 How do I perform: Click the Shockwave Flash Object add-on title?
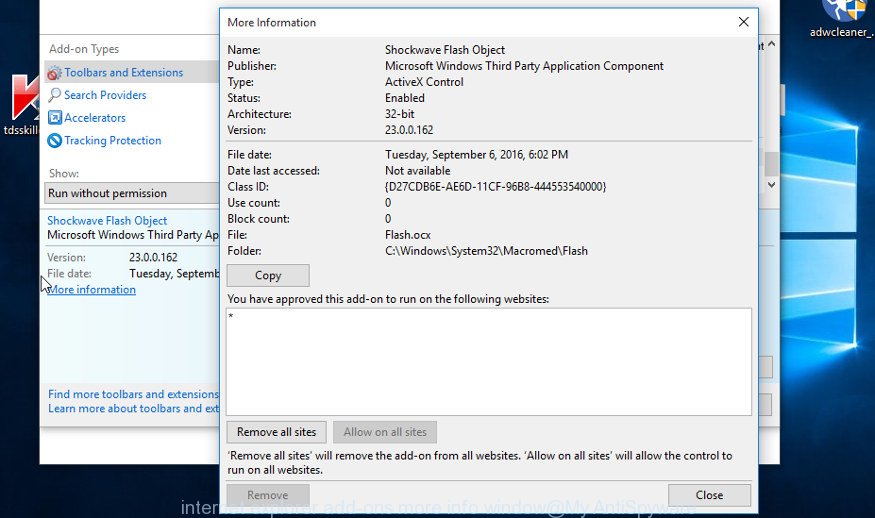(x=107, y=220)
